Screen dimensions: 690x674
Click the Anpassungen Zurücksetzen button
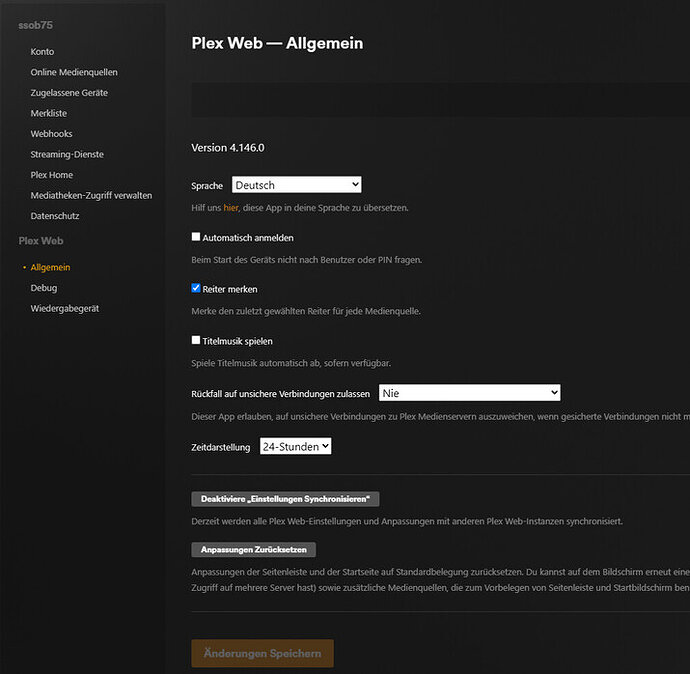[253, 549]
